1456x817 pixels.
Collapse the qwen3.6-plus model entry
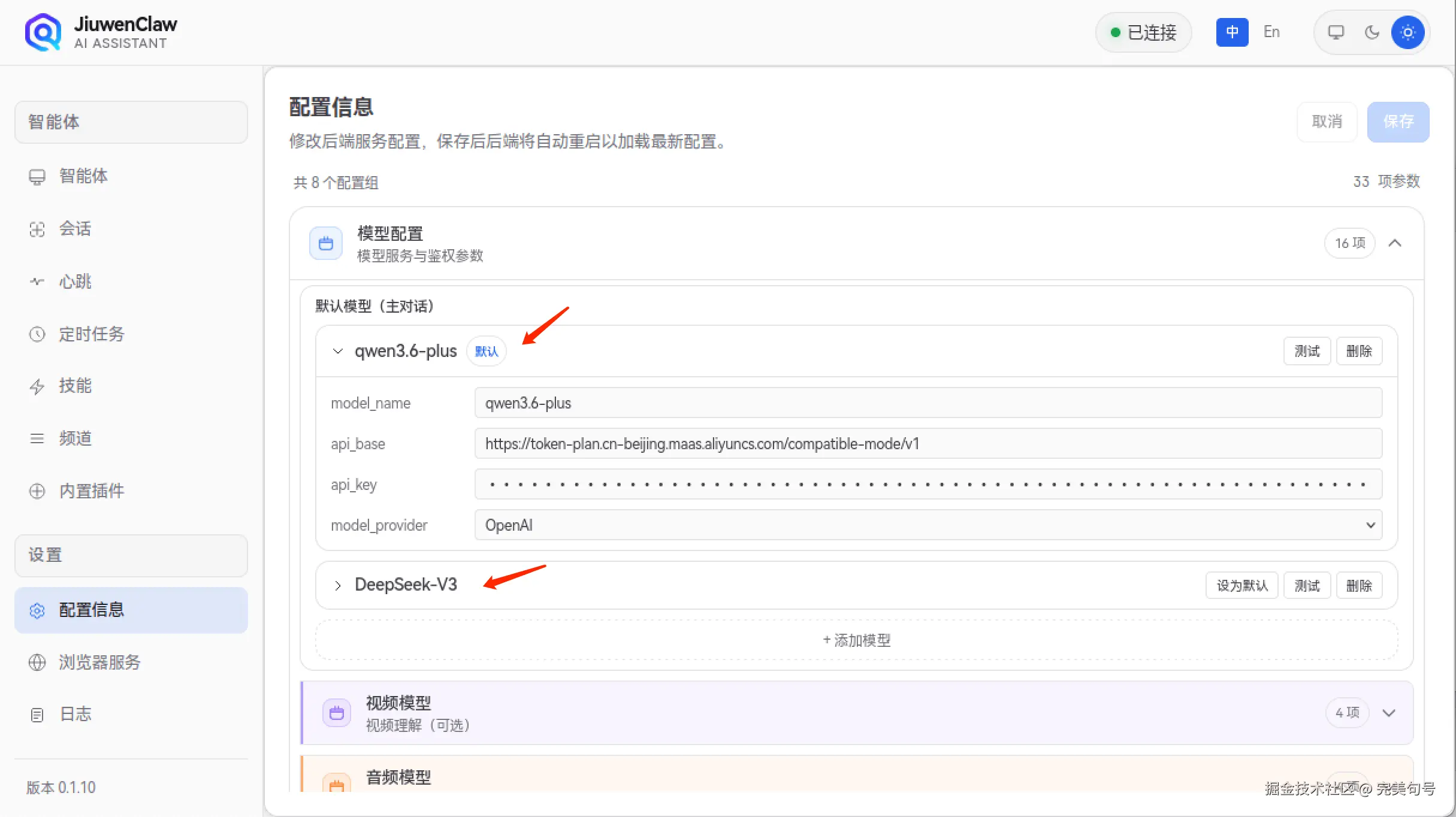[x=338, y=351]
